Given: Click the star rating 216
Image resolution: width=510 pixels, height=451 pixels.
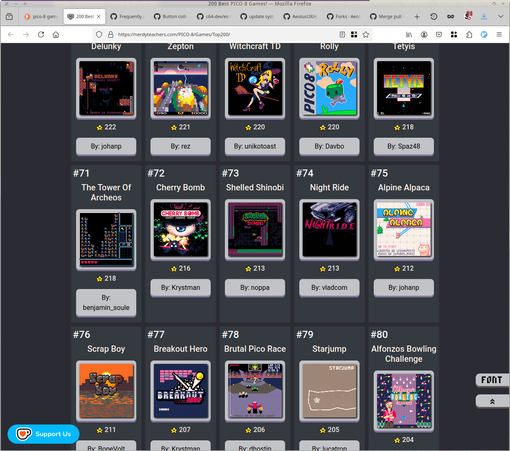Looking at the screenshot, I should [x=180, y=268].
